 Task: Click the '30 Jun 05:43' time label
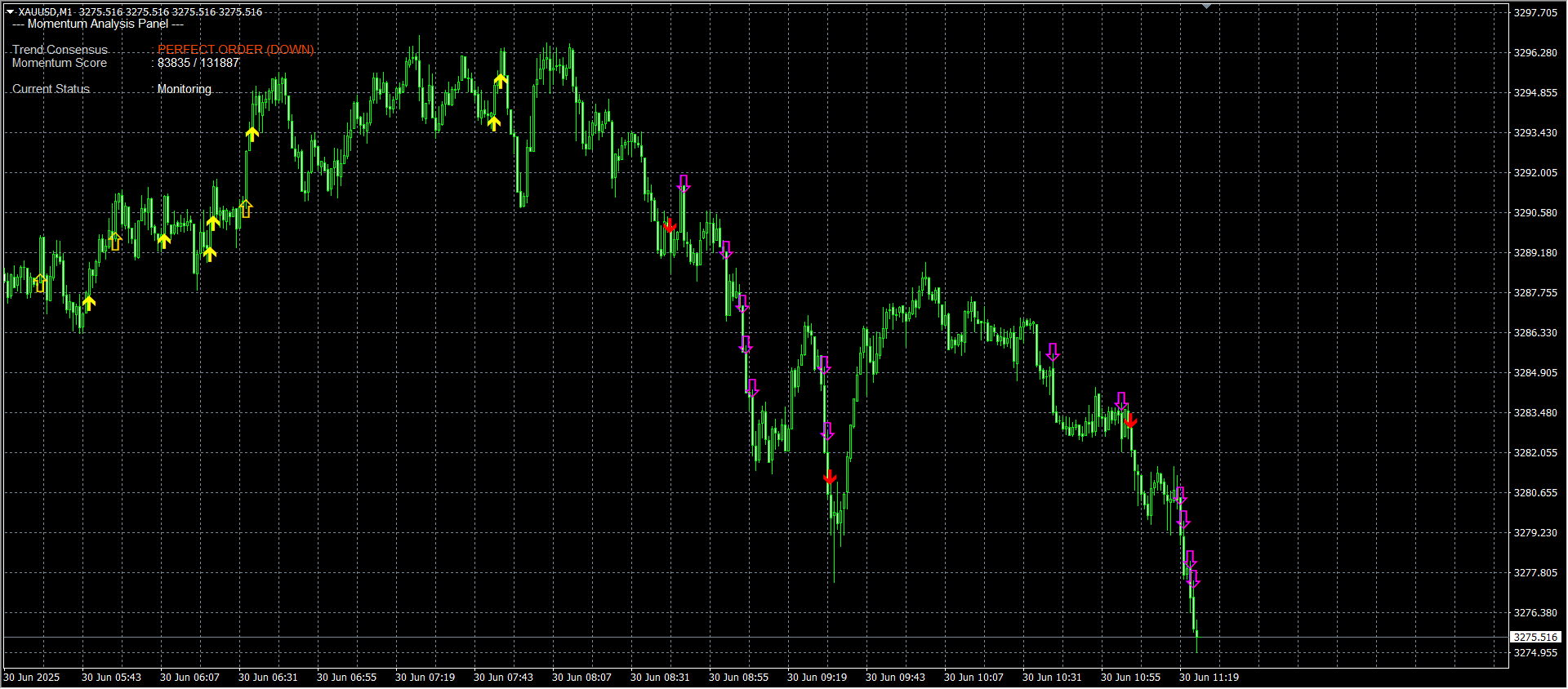pyautogui.click(x=111, y=678)
